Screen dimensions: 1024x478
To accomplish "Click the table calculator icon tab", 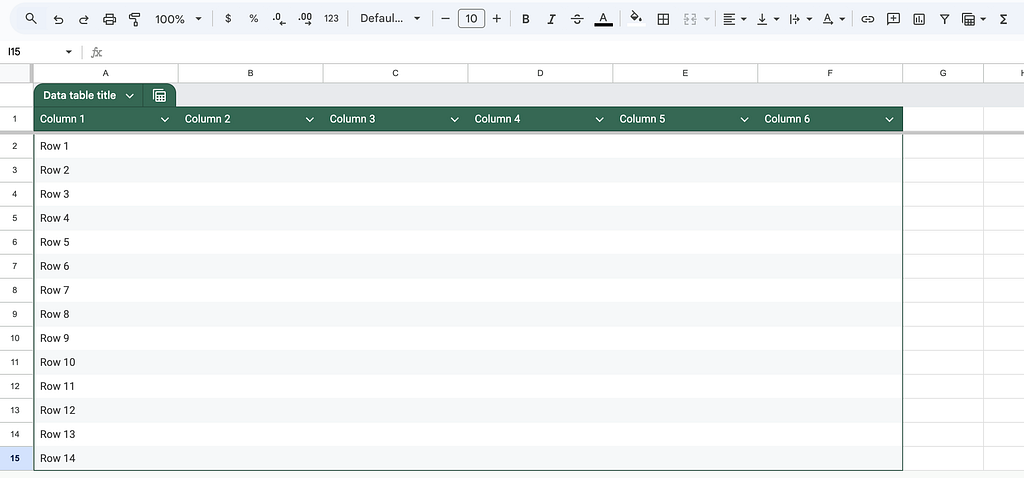I will click(159, 95).
